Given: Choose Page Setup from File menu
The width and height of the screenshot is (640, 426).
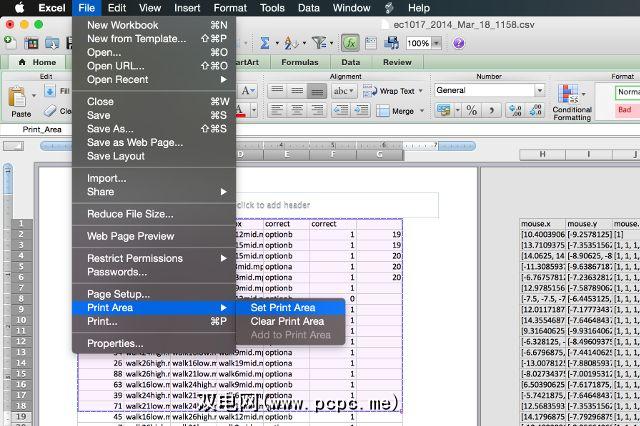Looking at the screenshot, I should tap(118, 294).
